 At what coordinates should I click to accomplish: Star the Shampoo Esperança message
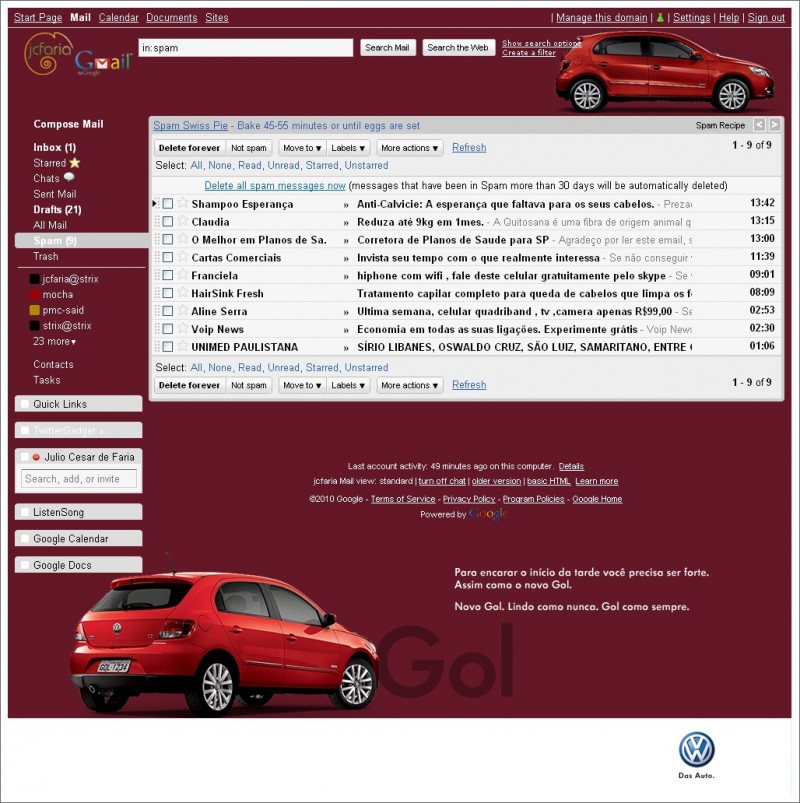point(183,203)
